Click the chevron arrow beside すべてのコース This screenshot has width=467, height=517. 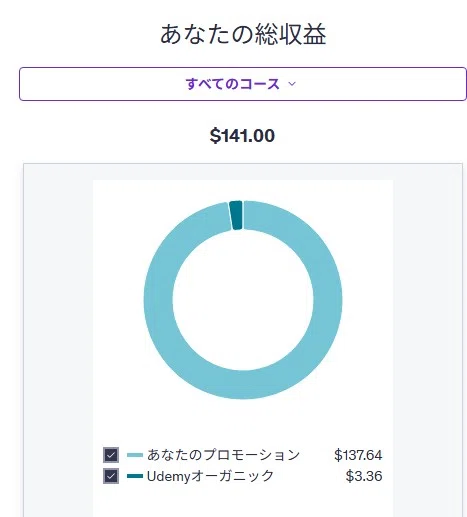[x=292, y=84]
